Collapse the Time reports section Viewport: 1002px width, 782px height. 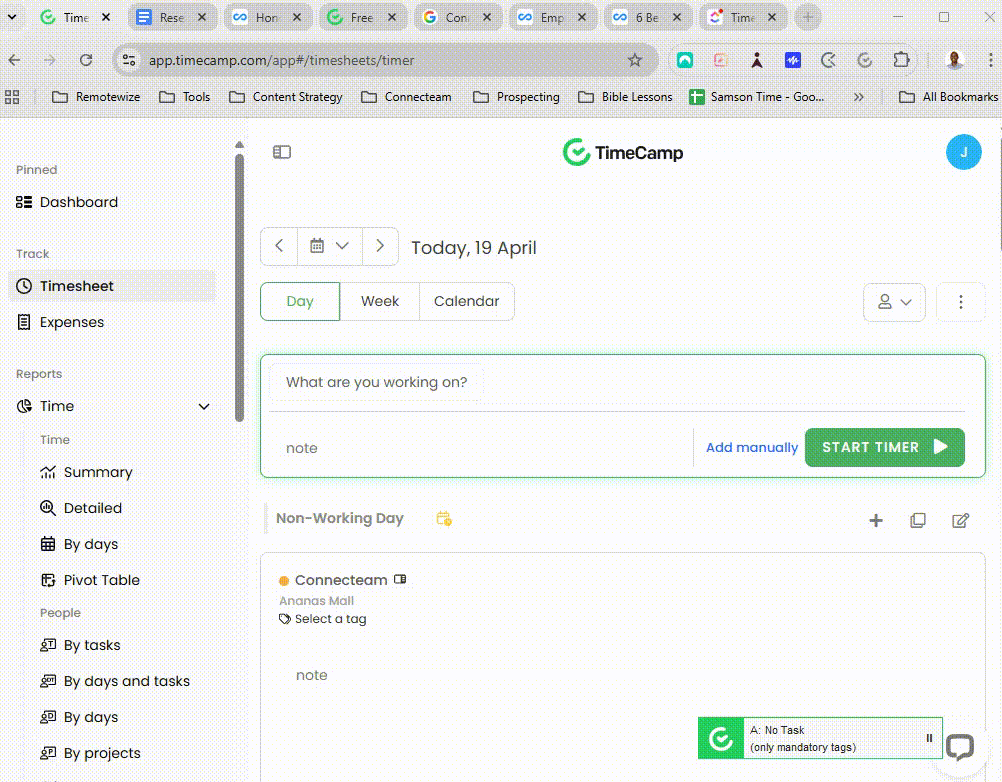(204, 406)
